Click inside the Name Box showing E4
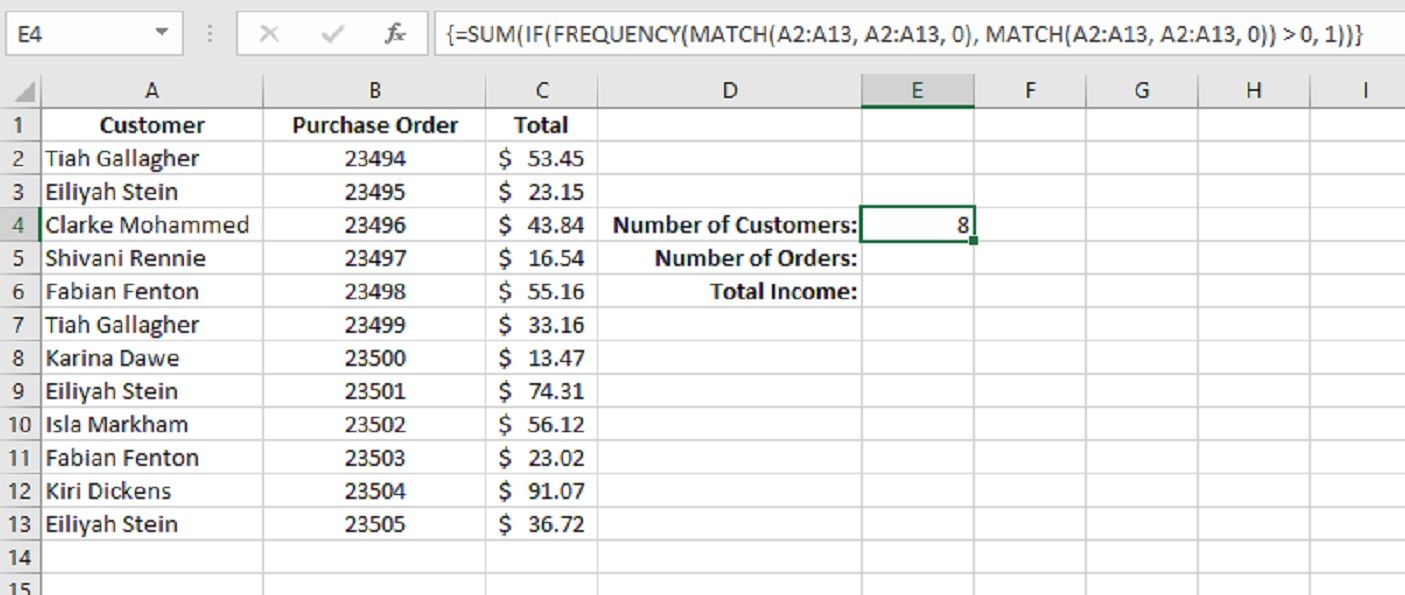1405x595 pixels. [x=80, y=34]
